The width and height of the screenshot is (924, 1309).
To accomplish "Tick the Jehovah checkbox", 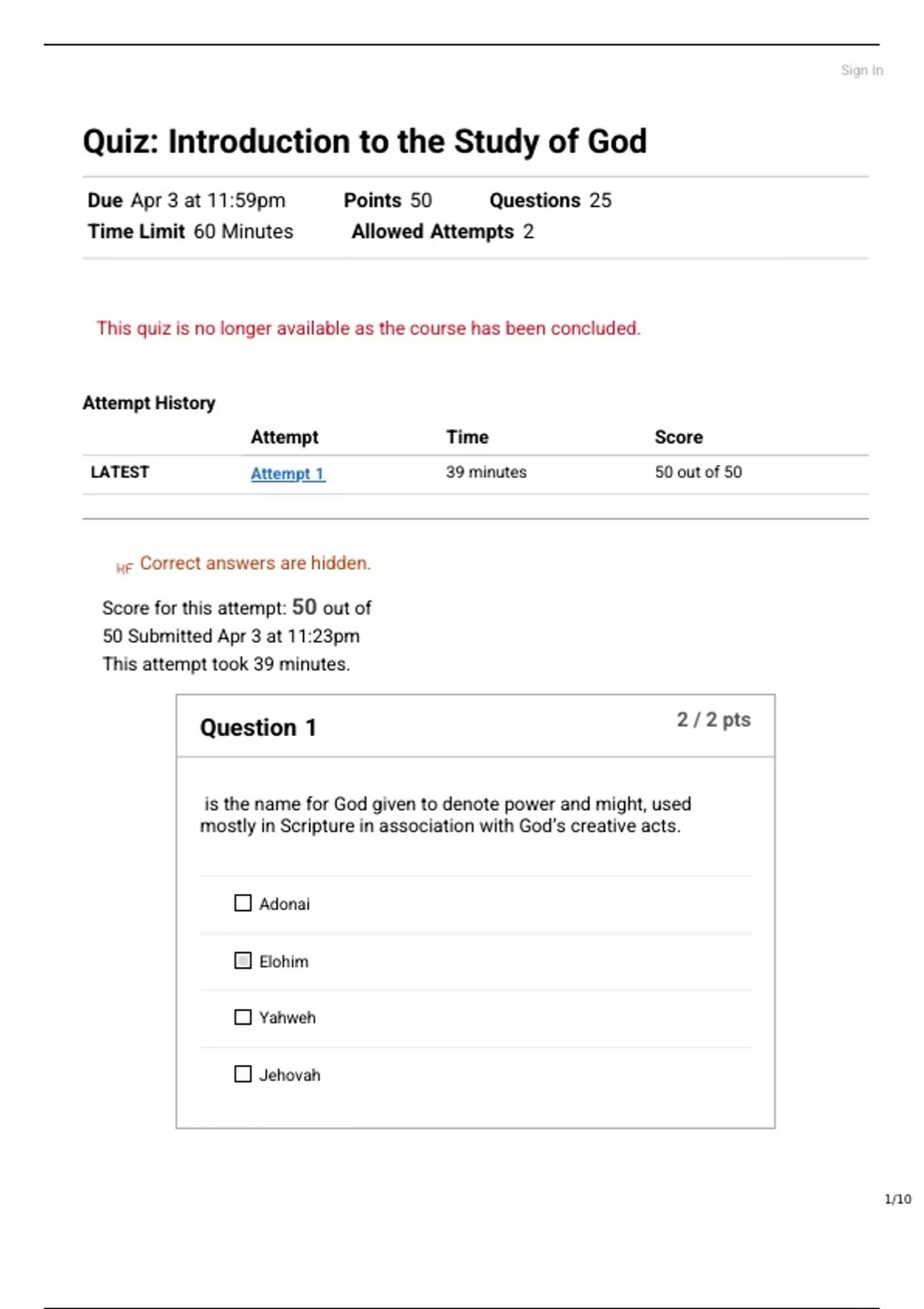I will click(243, 1073).
